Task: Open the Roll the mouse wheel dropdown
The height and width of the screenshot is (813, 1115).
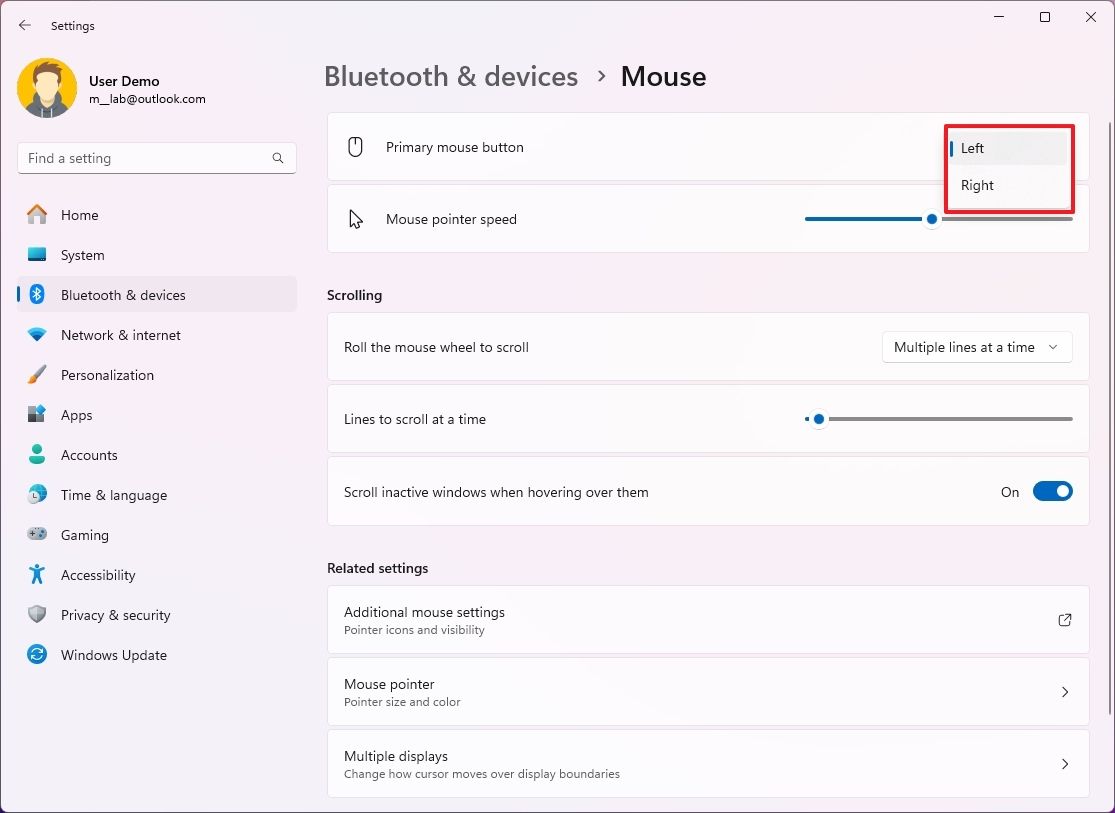Action: 976,347
